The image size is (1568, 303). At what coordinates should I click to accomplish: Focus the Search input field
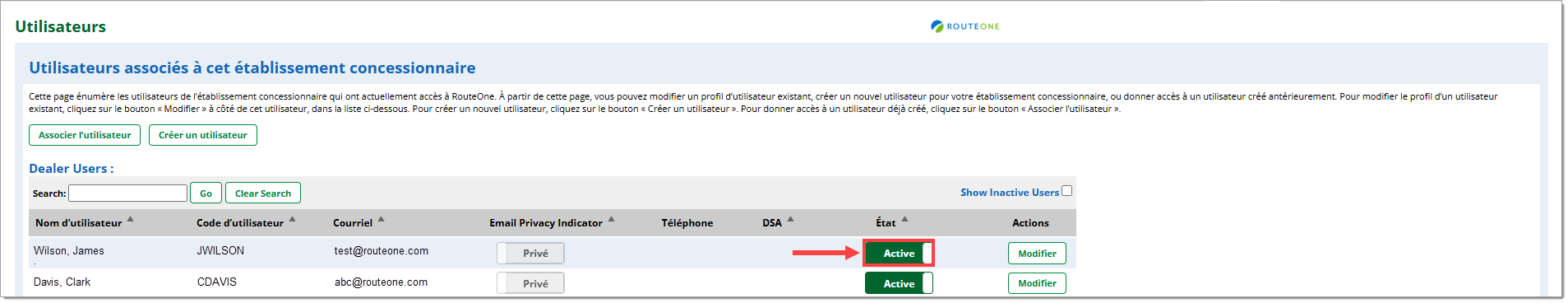point(128,193)
